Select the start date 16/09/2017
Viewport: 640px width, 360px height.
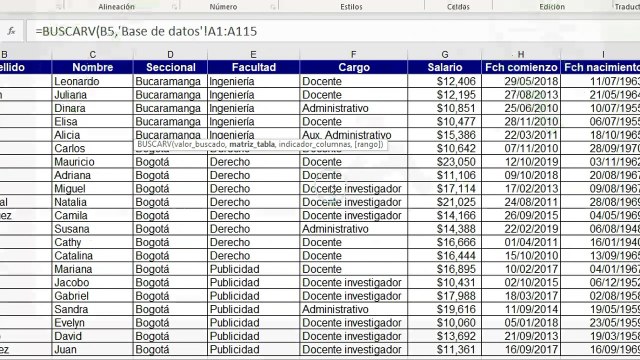pyautogui.click(x=521, y=349)
